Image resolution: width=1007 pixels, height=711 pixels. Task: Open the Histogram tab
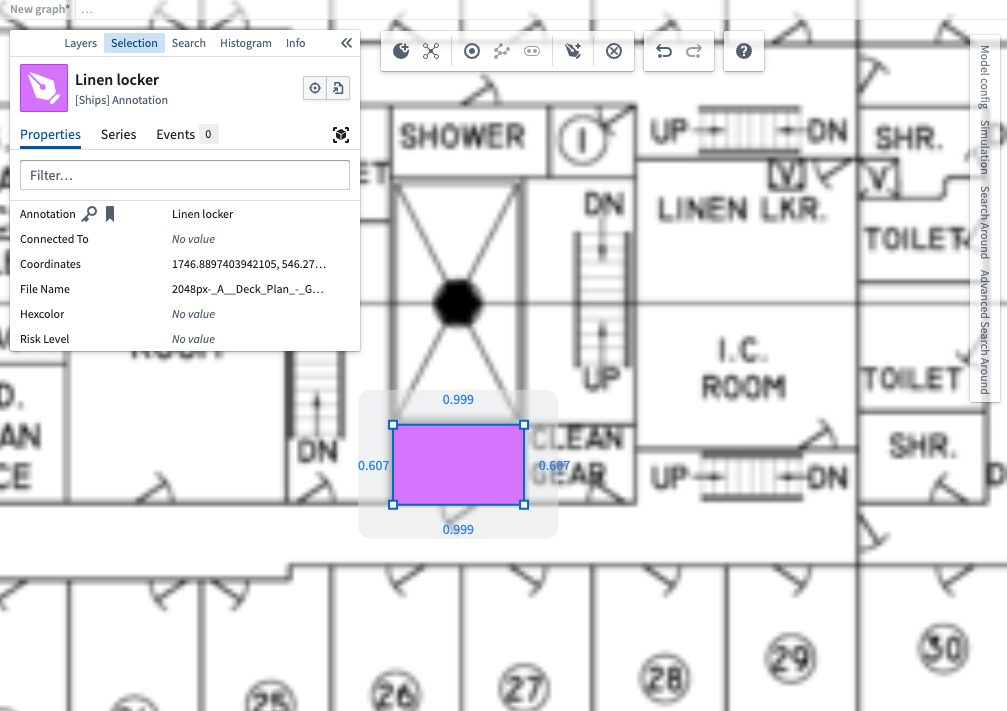coord(245,43)
